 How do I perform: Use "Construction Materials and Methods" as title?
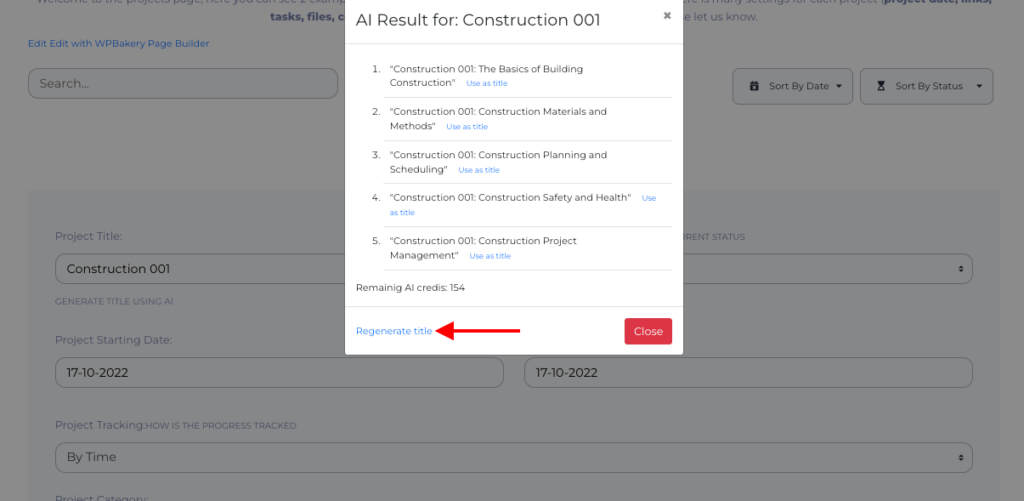pos(467,127)
